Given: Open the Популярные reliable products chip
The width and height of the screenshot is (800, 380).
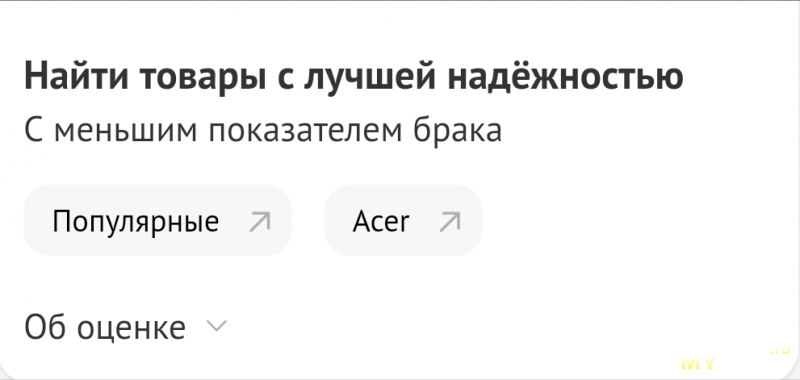Looking at the screenshot, I should (158, 220).
